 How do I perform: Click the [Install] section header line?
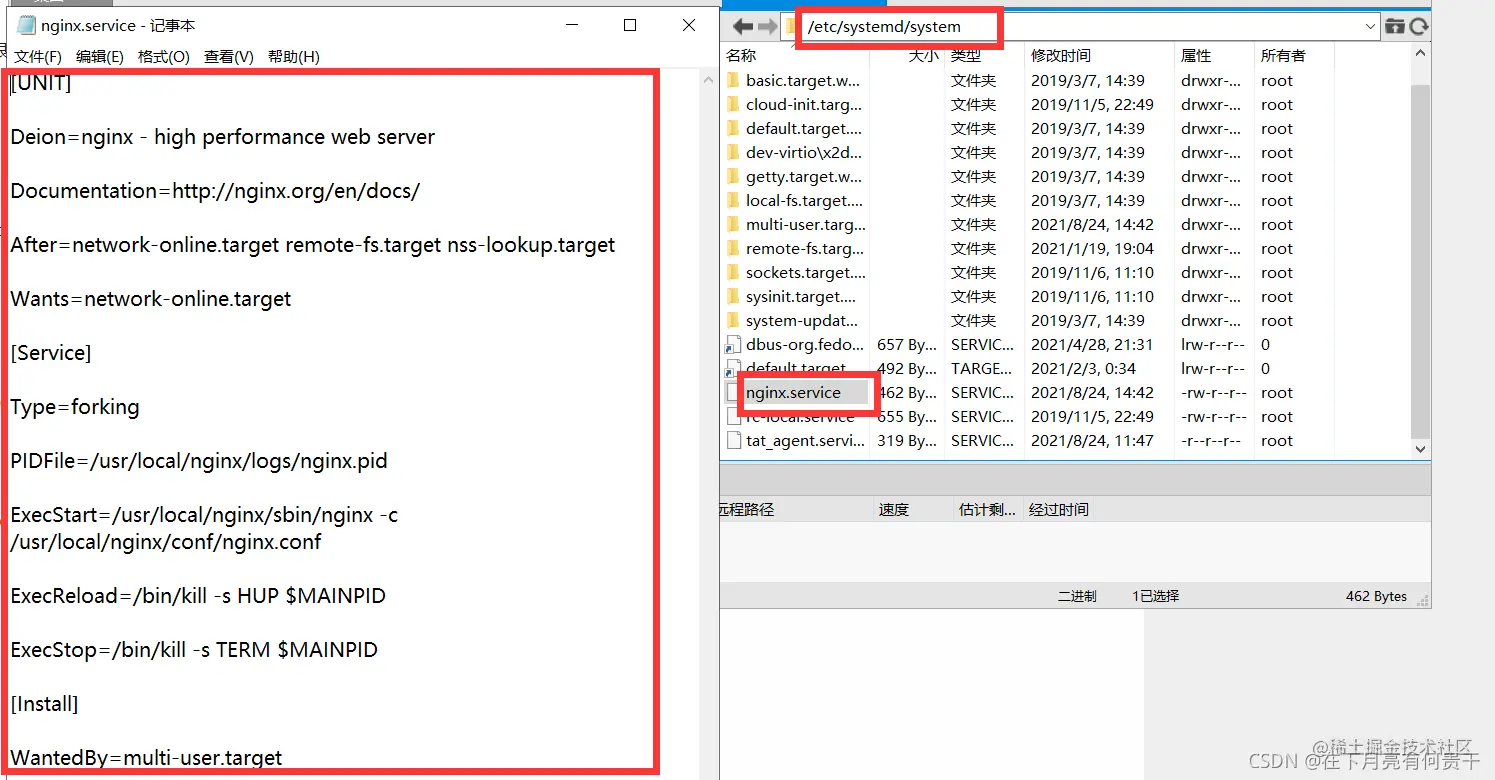[44, 704]
